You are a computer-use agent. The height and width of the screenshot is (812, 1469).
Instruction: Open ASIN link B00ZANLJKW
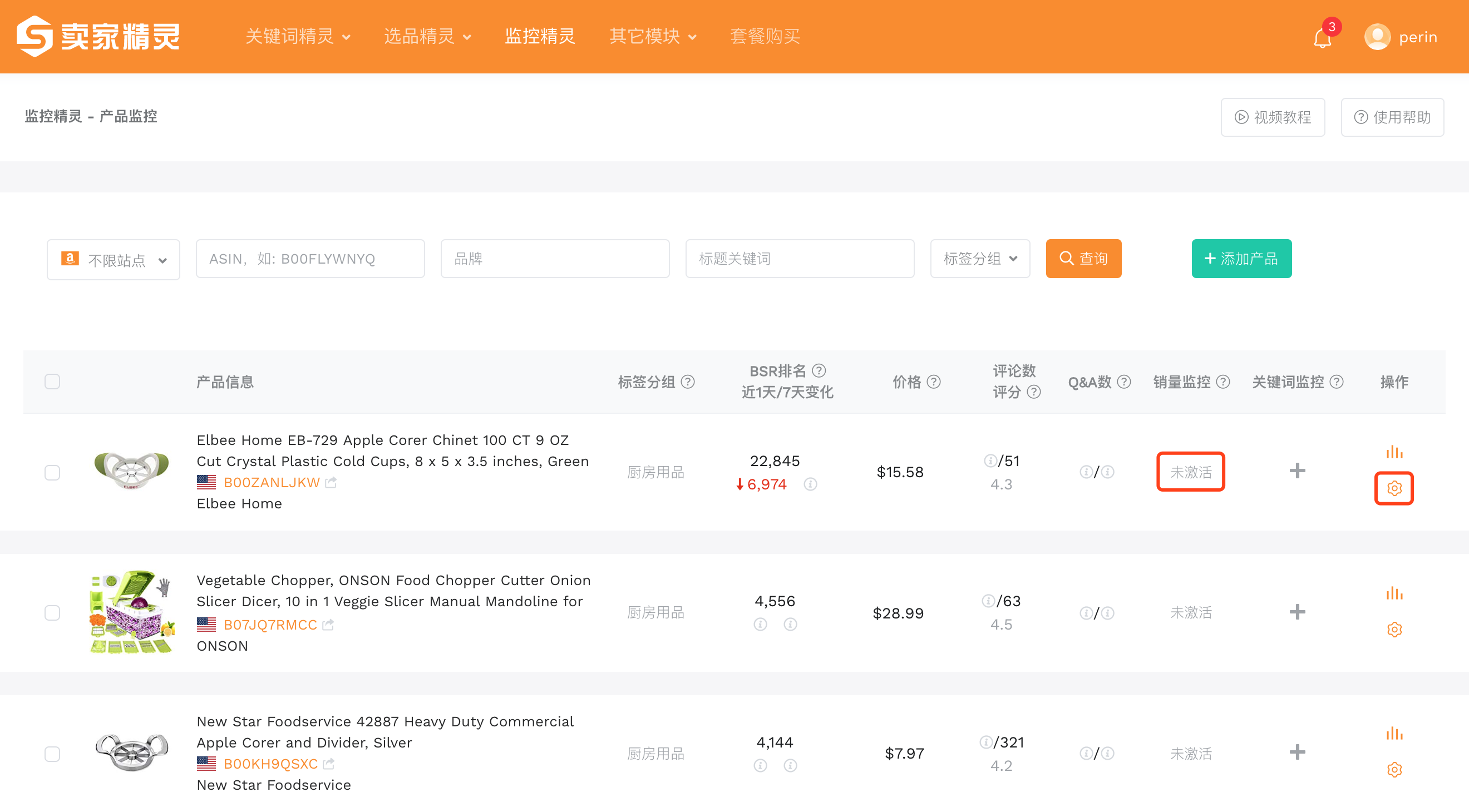pyautogui.click(x=272, y=483)
